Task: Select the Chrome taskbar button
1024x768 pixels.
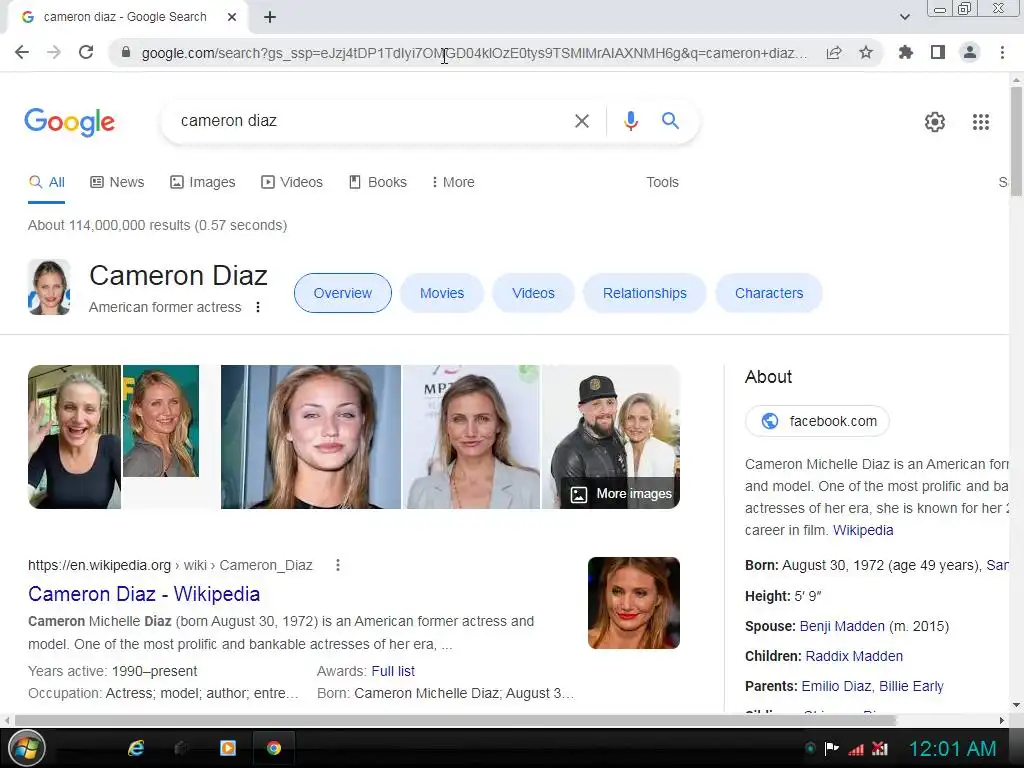Action: [x=274, y=748]
